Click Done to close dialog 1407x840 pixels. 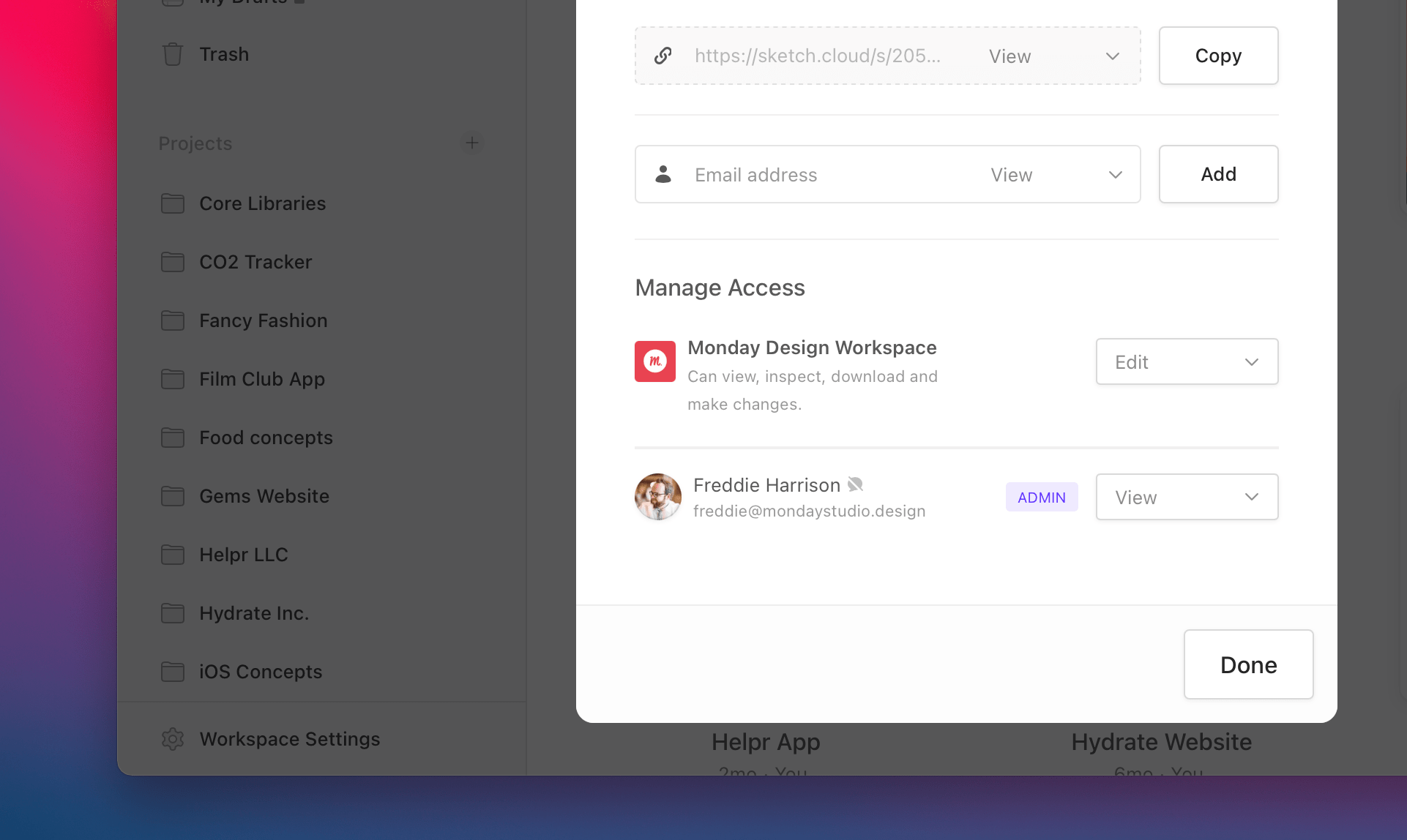tap(1248, 664)
